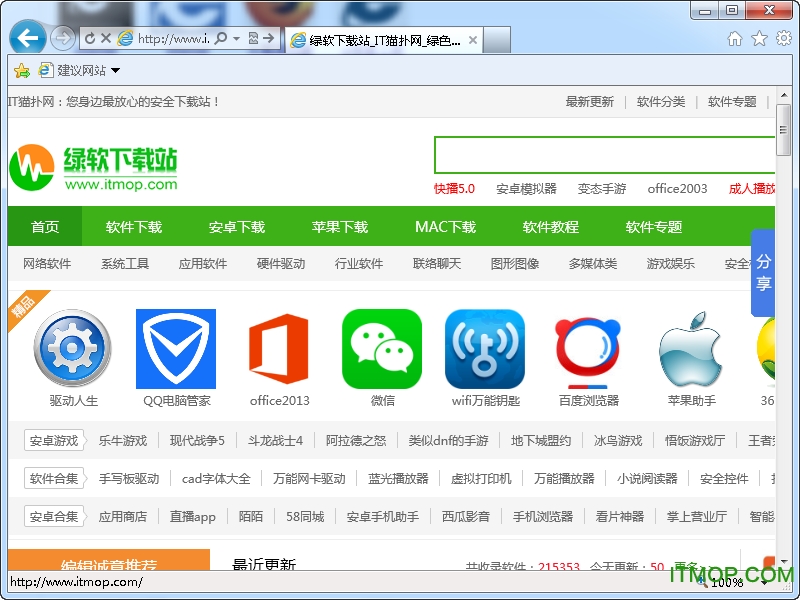Click the scrollbar up arrow
The height and width of the screenshot is (600, 800).
(x=783, y=95)
